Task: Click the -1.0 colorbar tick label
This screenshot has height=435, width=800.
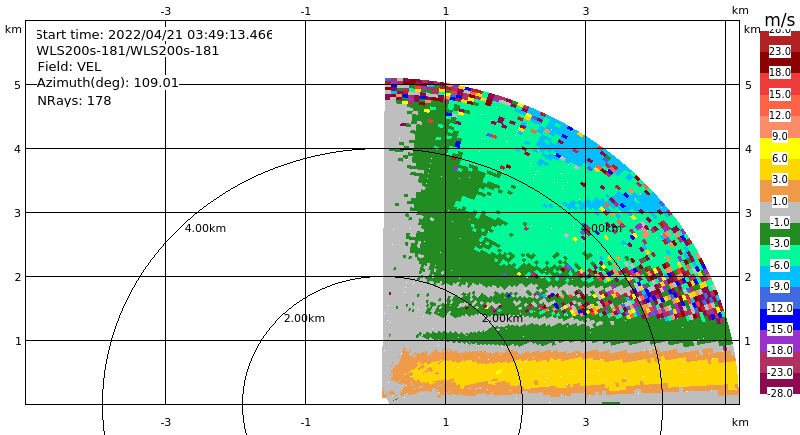Action: (x=780, y=222)
